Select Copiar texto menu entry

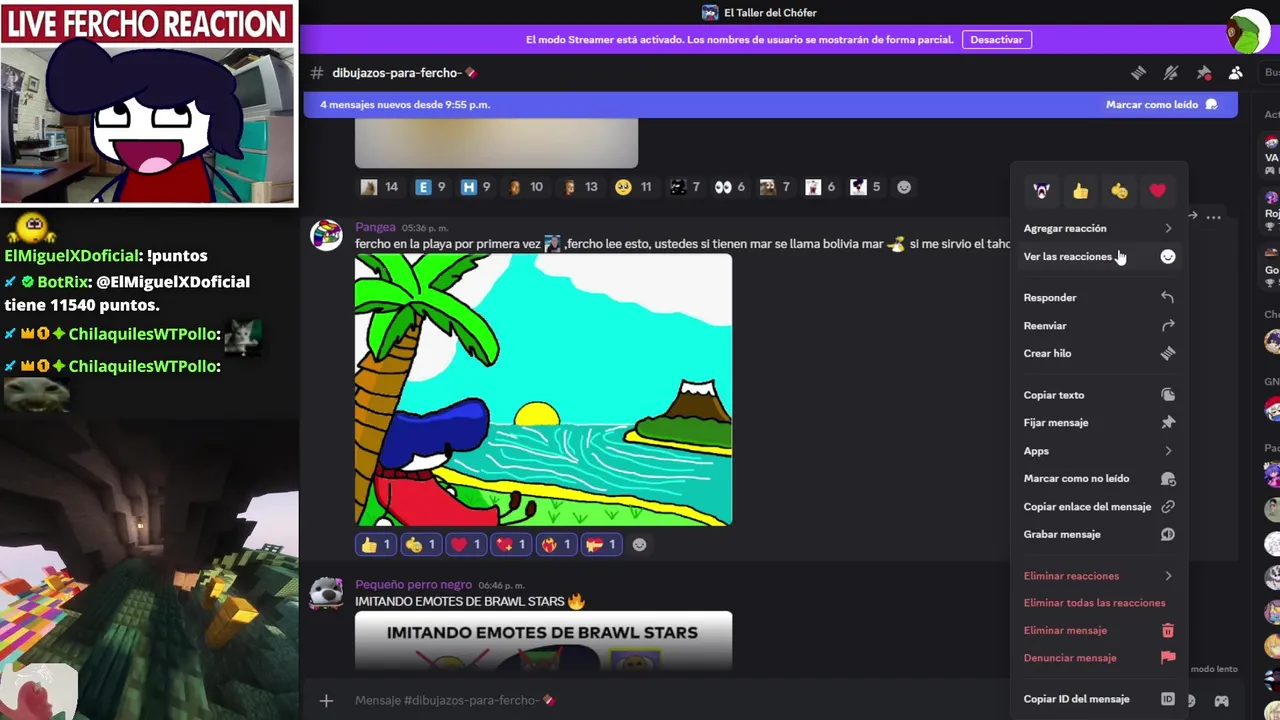[1098, 395]
